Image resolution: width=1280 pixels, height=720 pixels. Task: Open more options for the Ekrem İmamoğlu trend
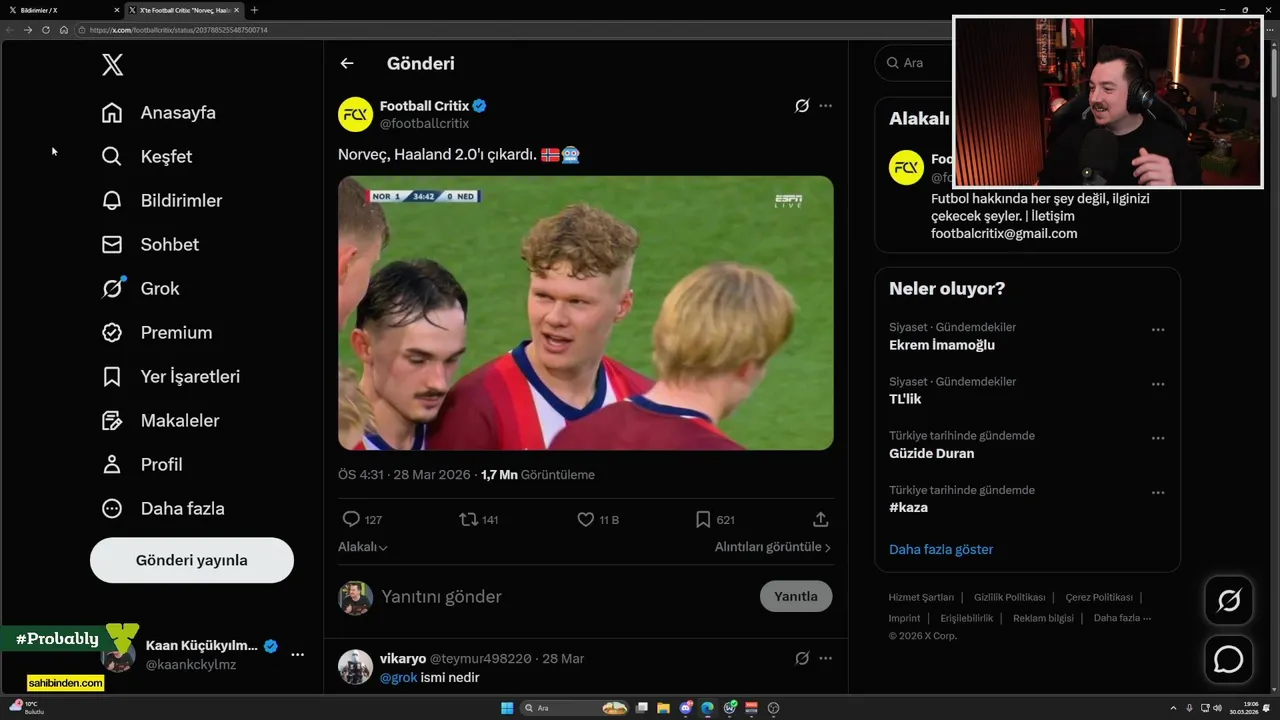[x=1158, y=330]
